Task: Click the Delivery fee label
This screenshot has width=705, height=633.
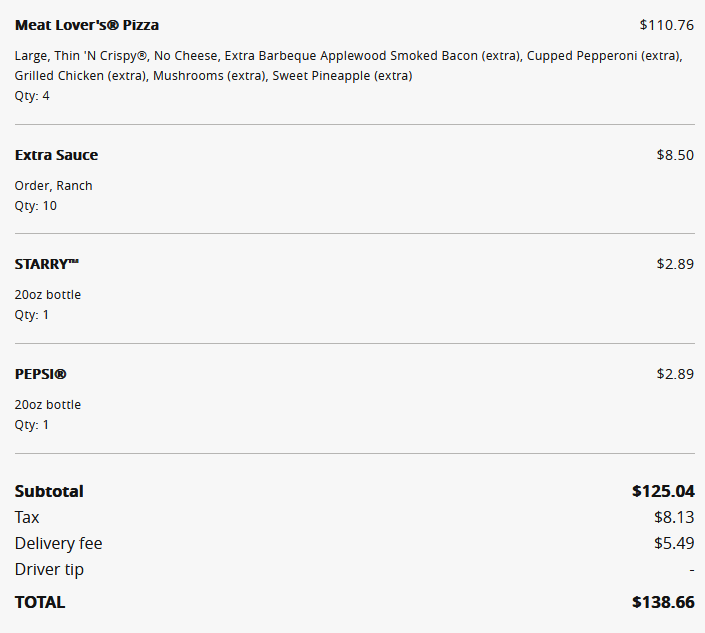Action: point(58,543)
